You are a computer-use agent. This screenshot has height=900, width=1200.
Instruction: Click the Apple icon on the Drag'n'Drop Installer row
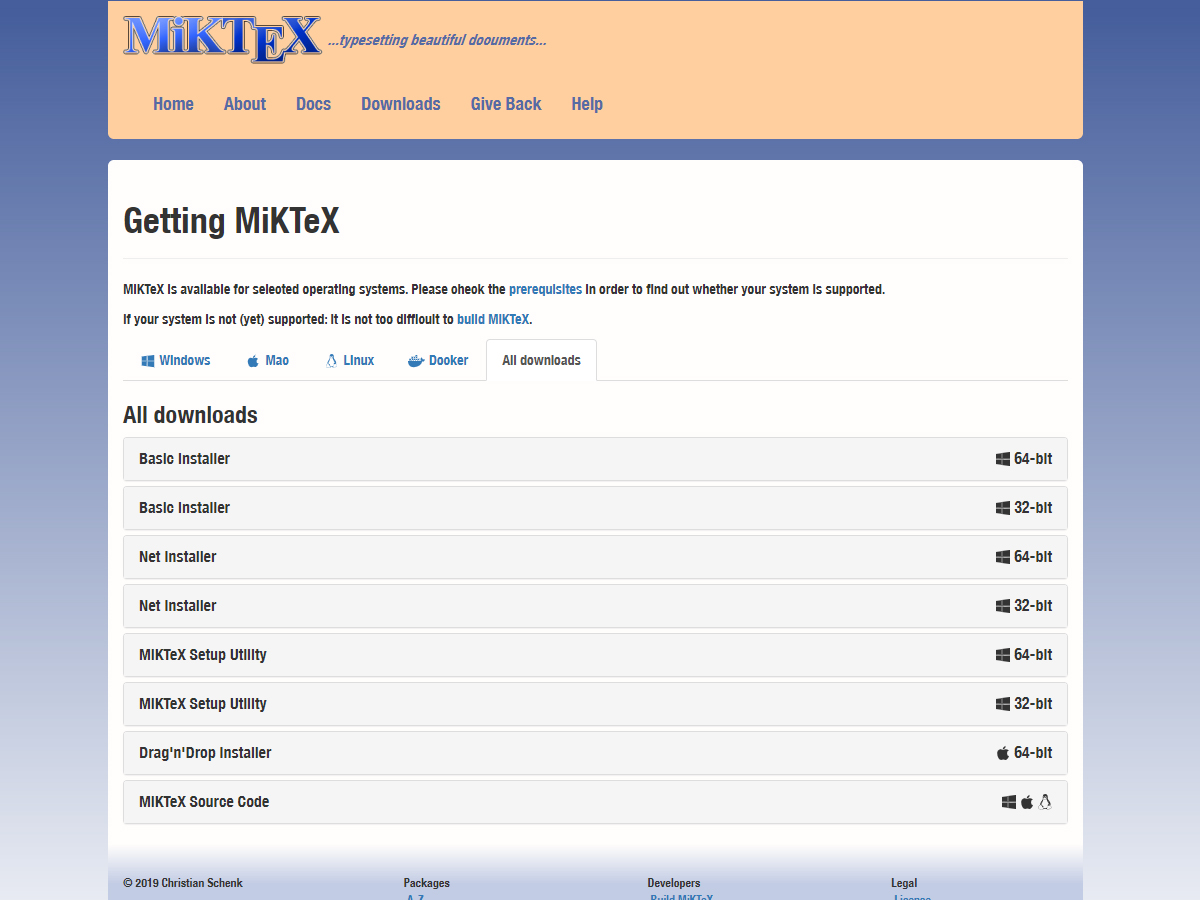pos(1003,753)
